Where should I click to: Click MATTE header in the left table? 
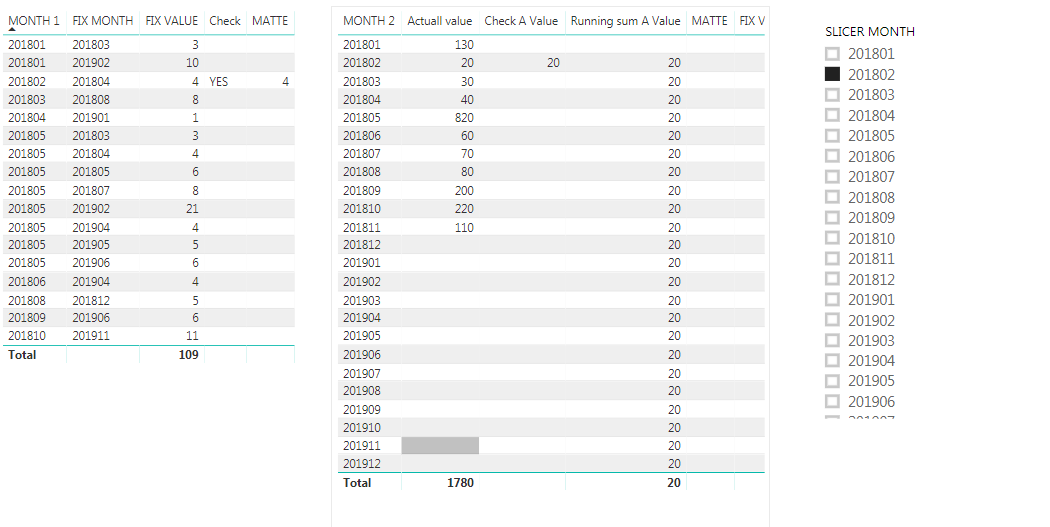tap(270, 21)
